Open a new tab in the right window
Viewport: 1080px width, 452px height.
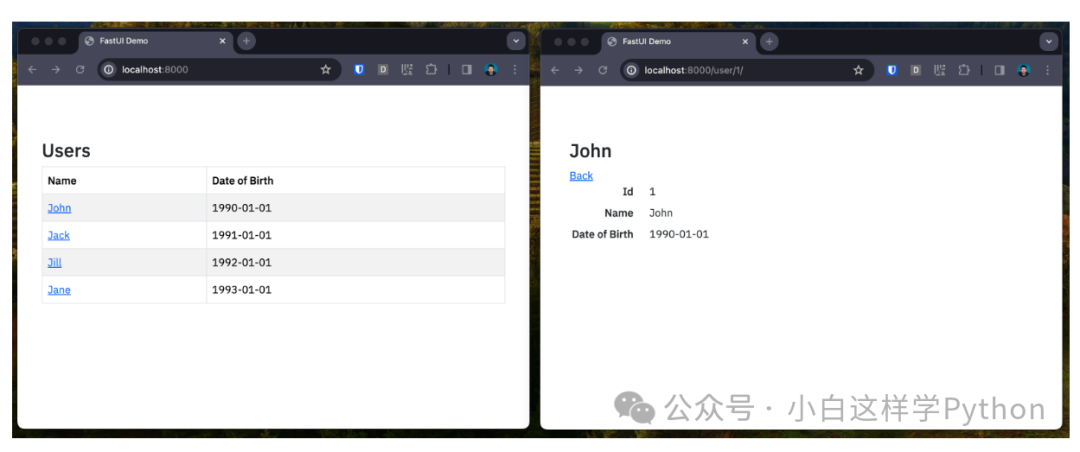(769, 41)
